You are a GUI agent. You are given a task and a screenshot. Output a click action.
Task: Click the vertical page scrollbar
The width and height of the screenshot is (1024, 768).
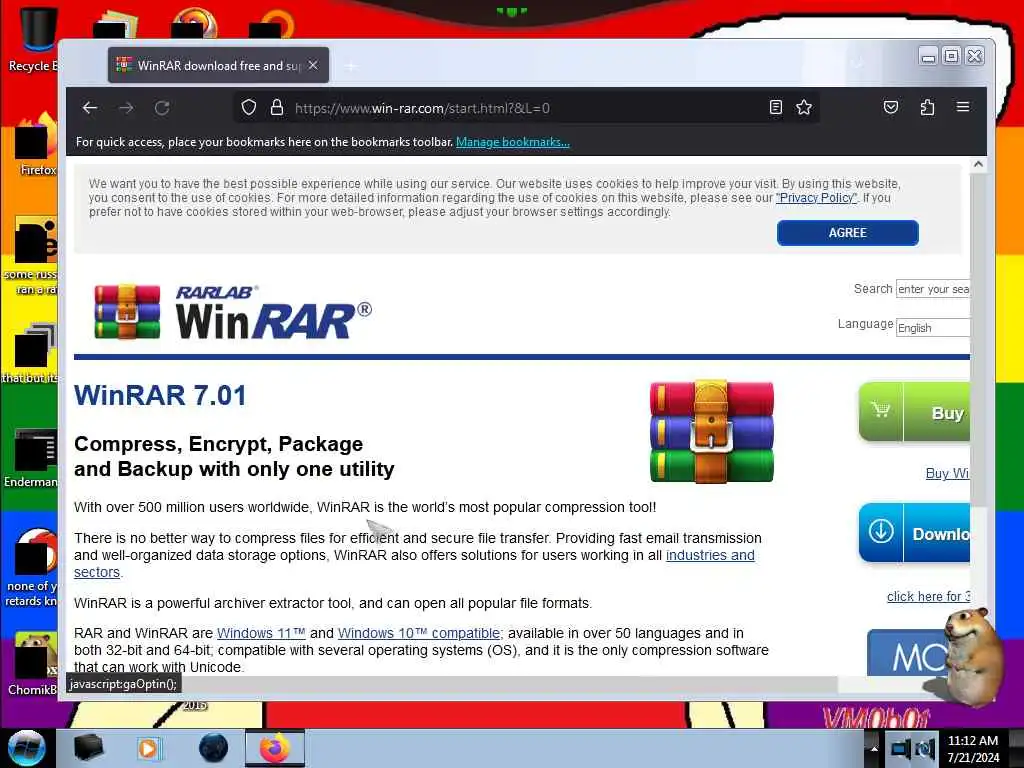click(978, 340)
